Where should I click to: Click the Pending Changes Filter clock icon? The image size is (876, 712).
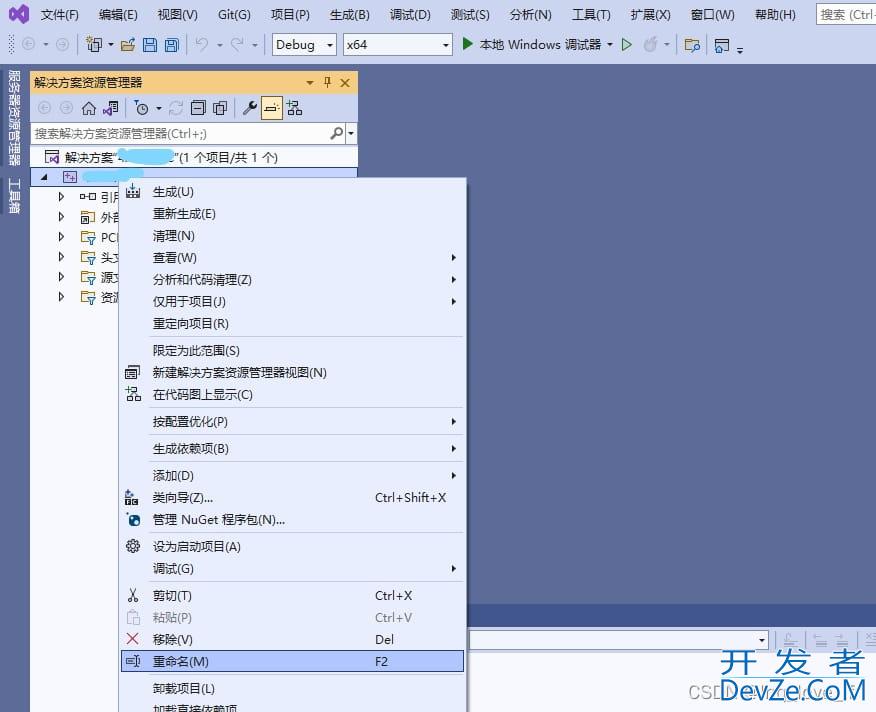click(141, 108)
